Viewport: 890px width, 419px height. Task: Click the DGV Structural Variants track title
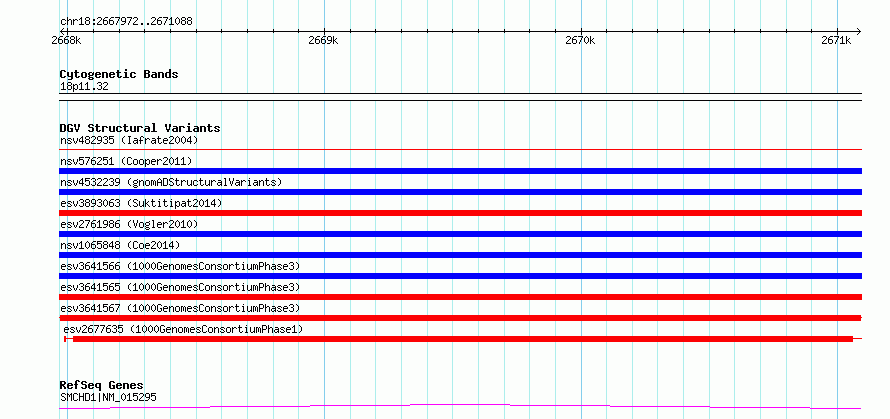[140, 128]
